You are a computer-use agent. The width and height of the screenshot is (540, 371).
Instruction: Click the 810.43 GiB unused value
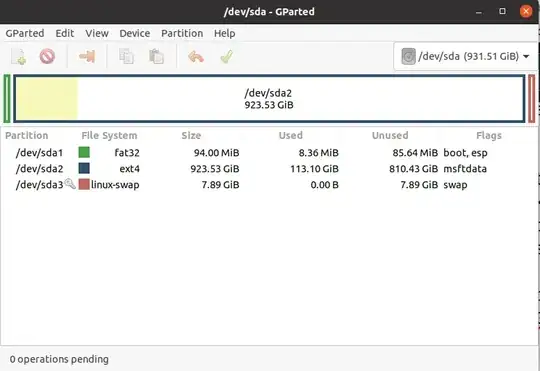pos(414,168)
